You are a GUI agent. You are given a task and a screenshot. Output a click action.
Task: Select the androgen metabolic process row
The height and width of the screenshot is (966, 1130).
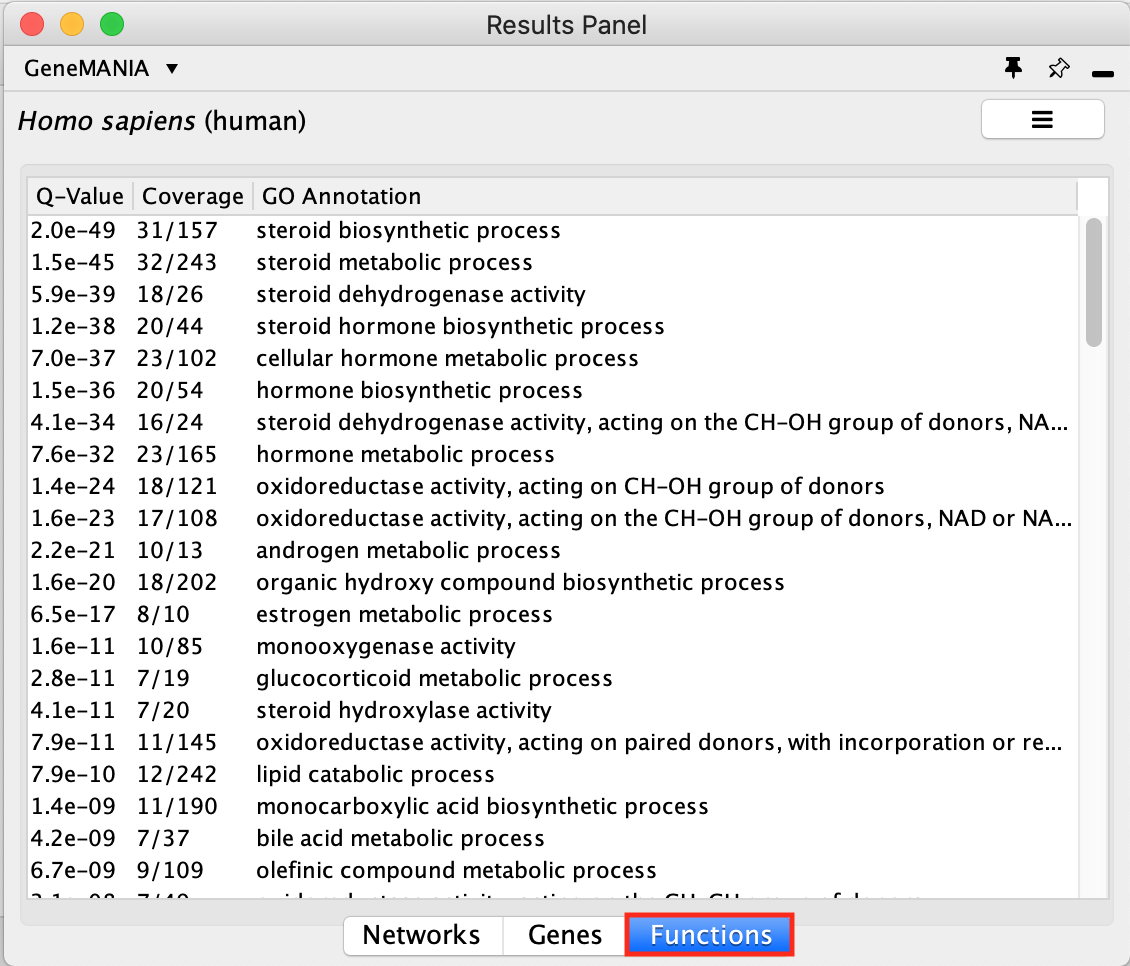click(408, 551)
